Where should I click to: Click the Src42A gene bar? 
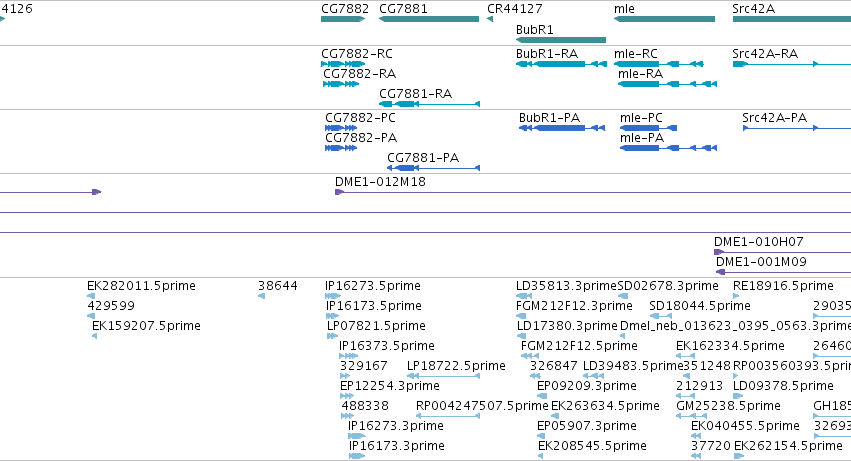pos(792,19)
